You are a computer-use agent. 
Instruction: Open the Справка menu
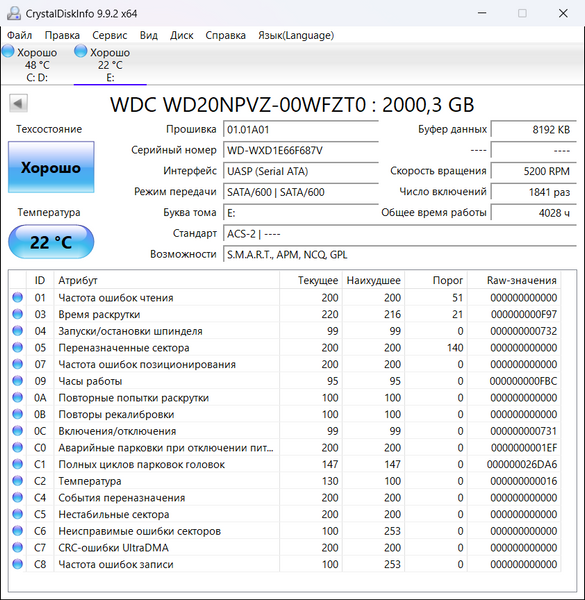tap(225, 35)
